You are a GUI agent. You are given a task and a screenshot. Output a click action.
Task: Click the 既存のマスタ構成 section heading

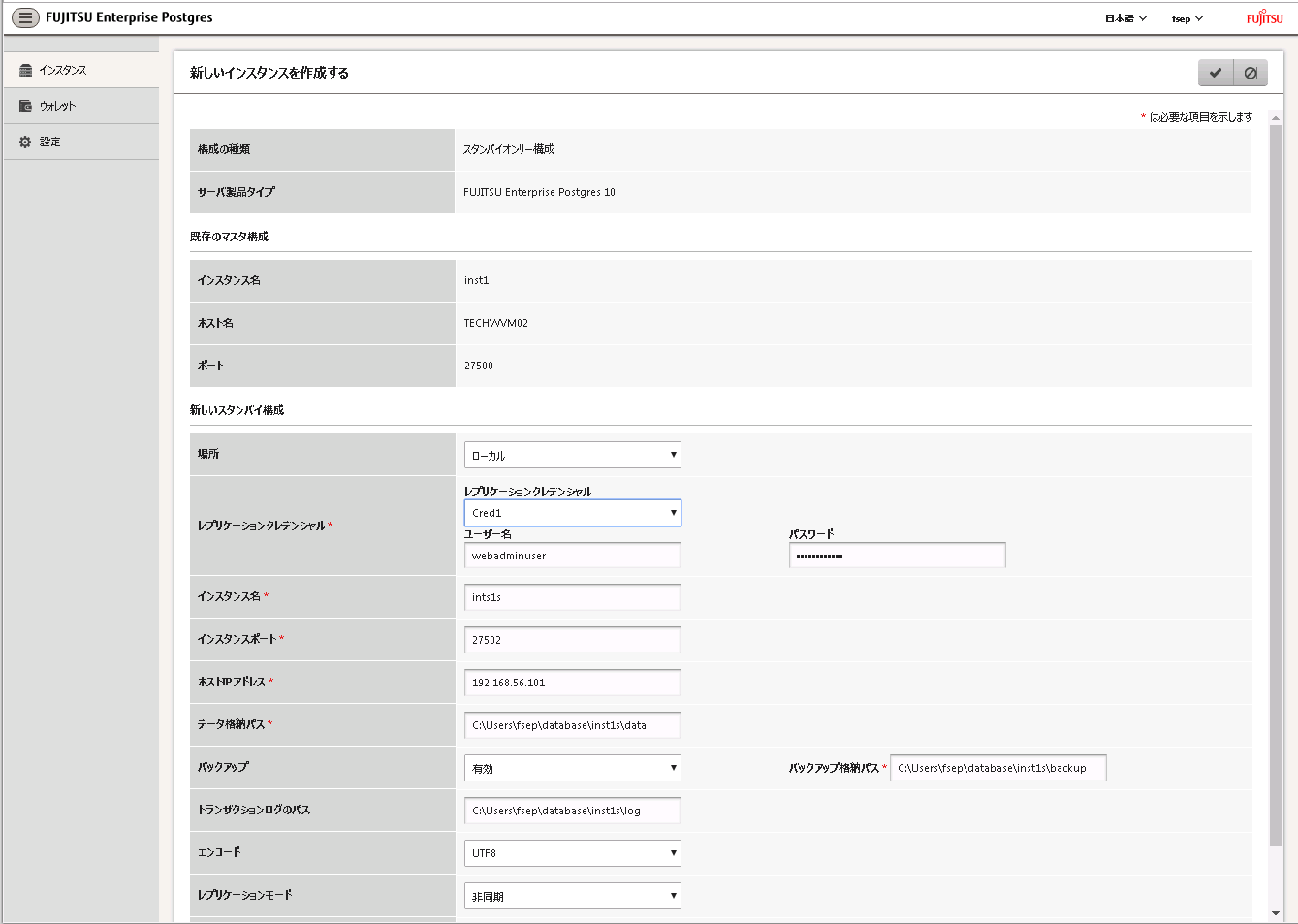pos(229,237)
